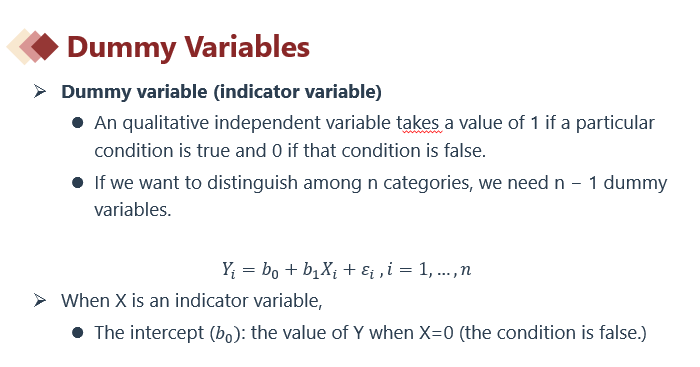Screen dimensions: 700x367
Task: Click the diamond logo beside the title
Action: coord(33,46)
